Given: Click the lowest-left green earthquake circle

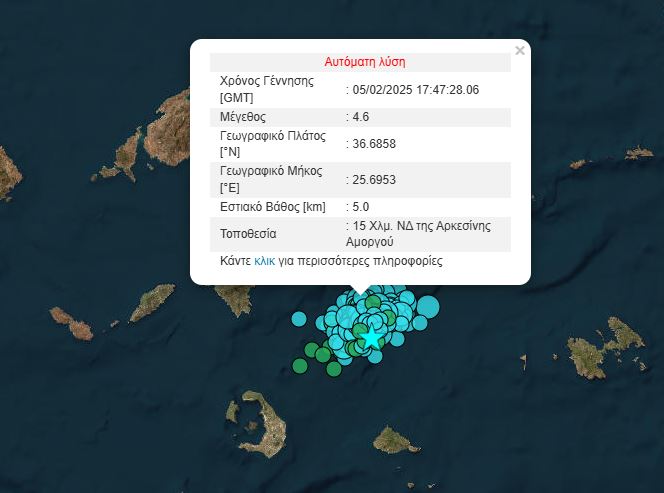Looking at the screenshot, I should (299, 365).
